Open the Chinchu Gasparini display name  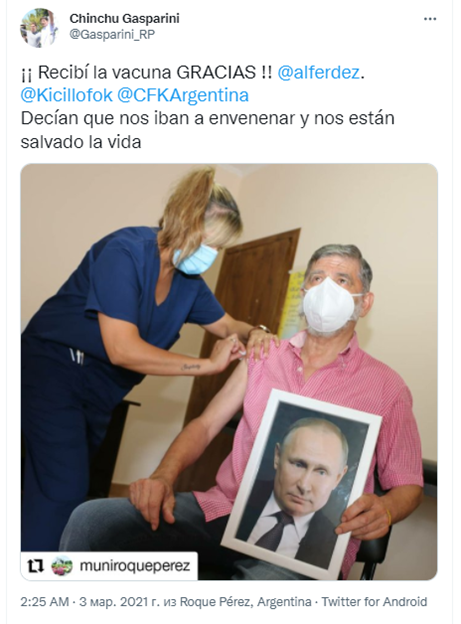pos(124,18)
